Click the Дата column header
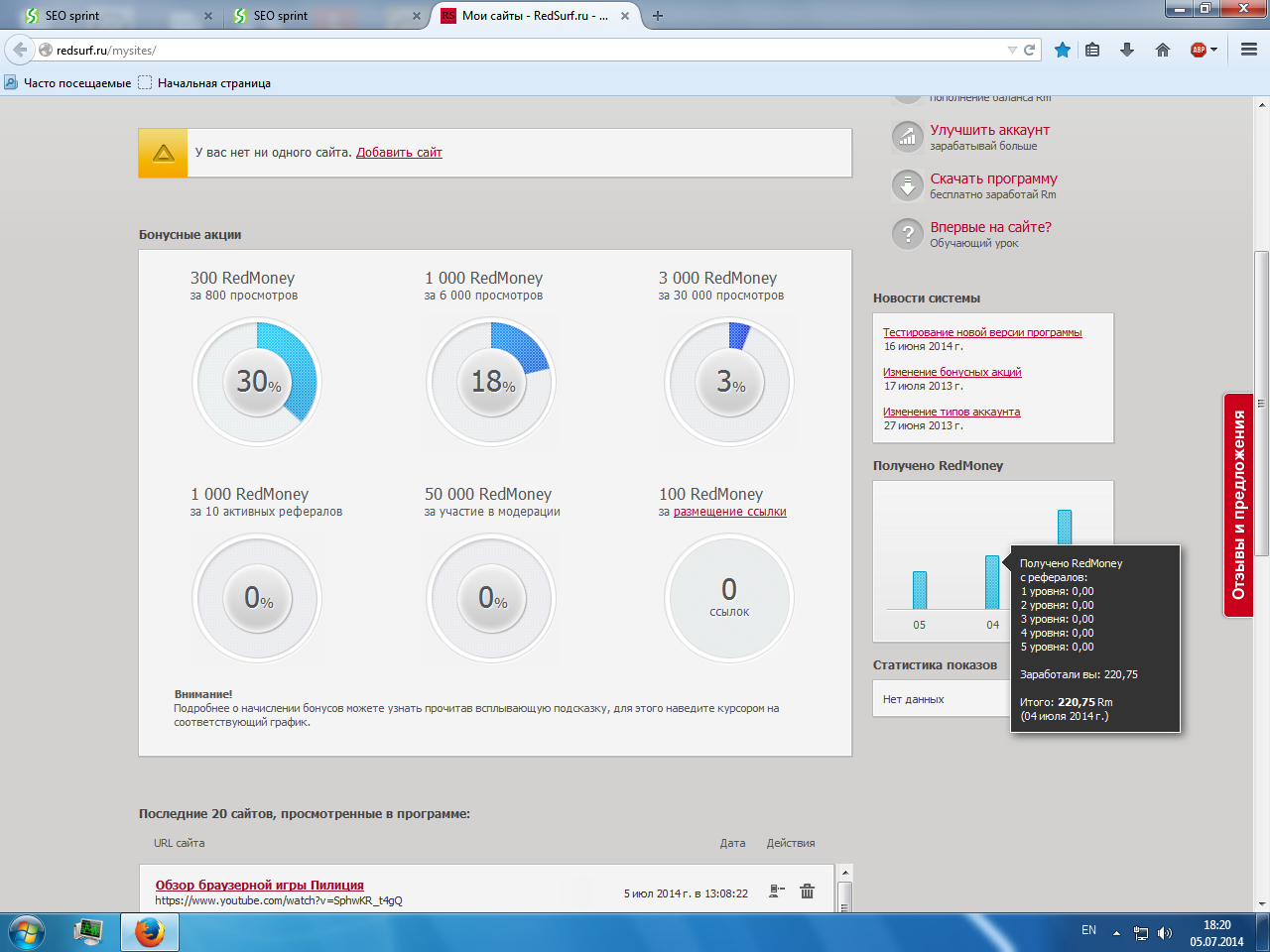 (732, 843)
